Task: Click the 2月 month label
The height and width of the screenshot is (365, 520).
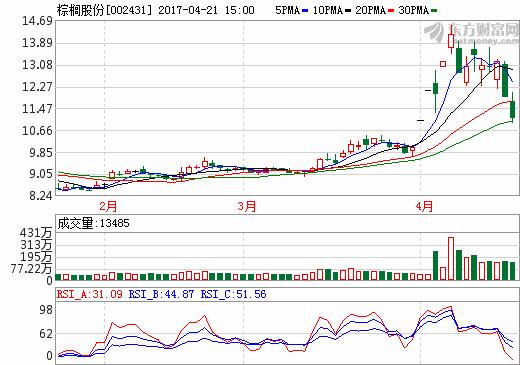Action: click(x=108, y=206)
